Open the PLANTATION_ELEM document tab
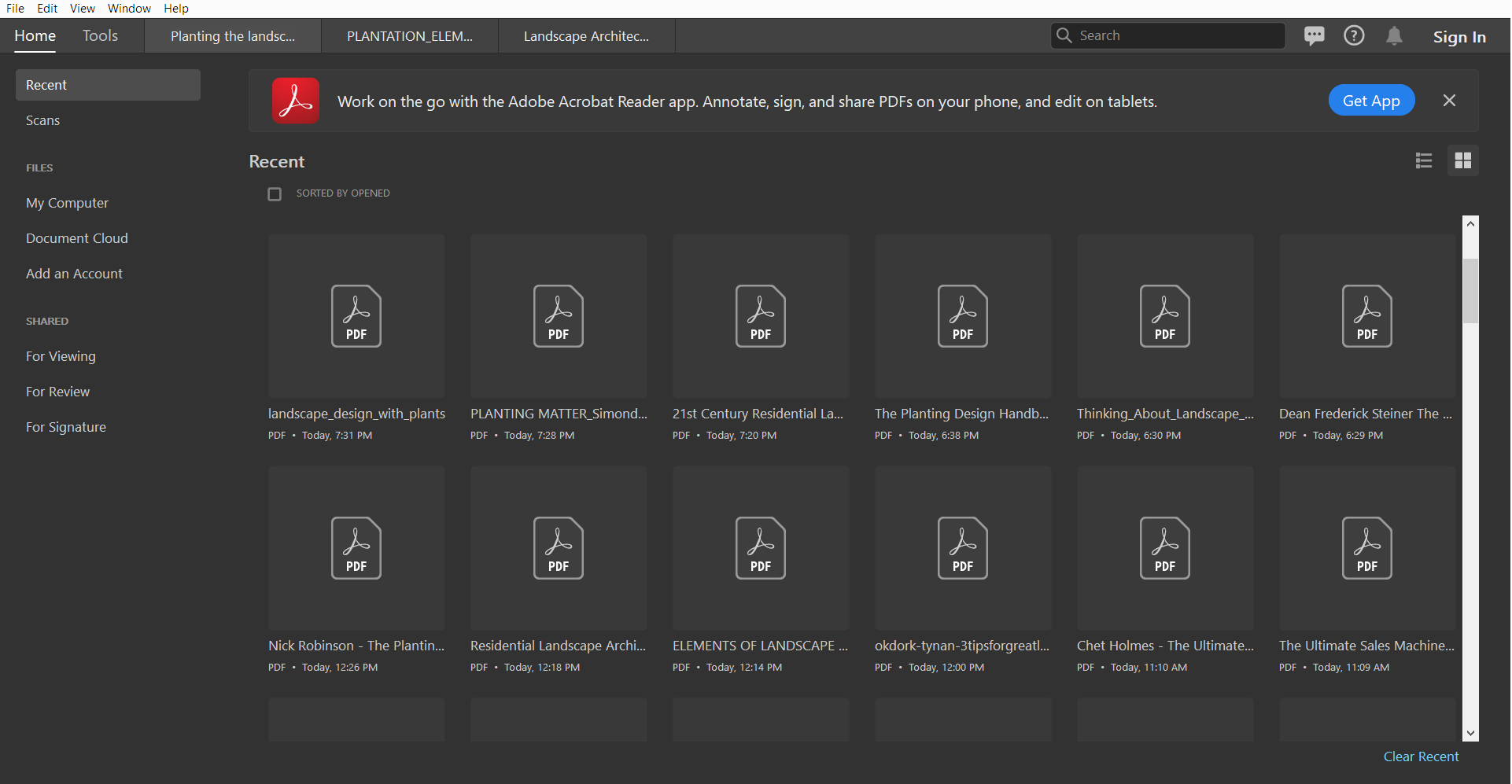Screen dimensions: 1512x784 coord(409,35)
